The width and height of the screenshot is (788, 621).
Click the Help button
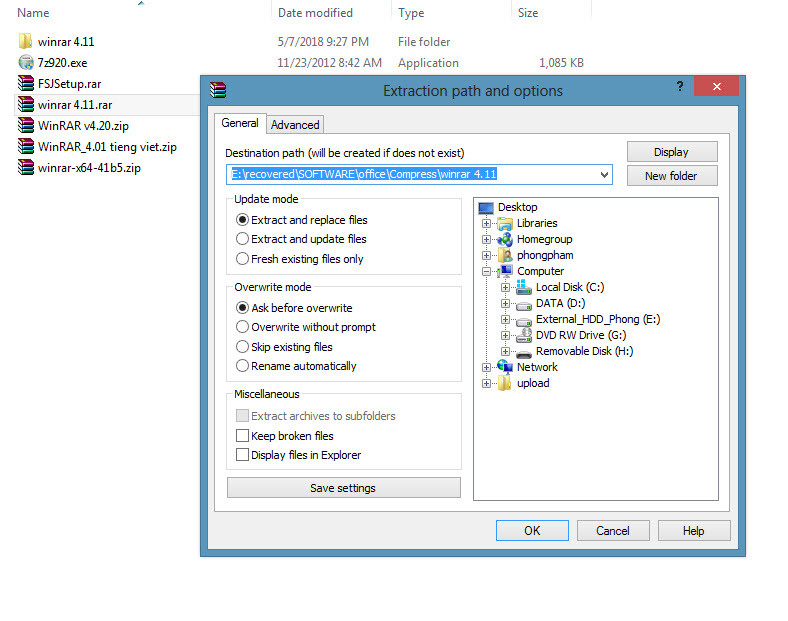[x=694, y=531]
